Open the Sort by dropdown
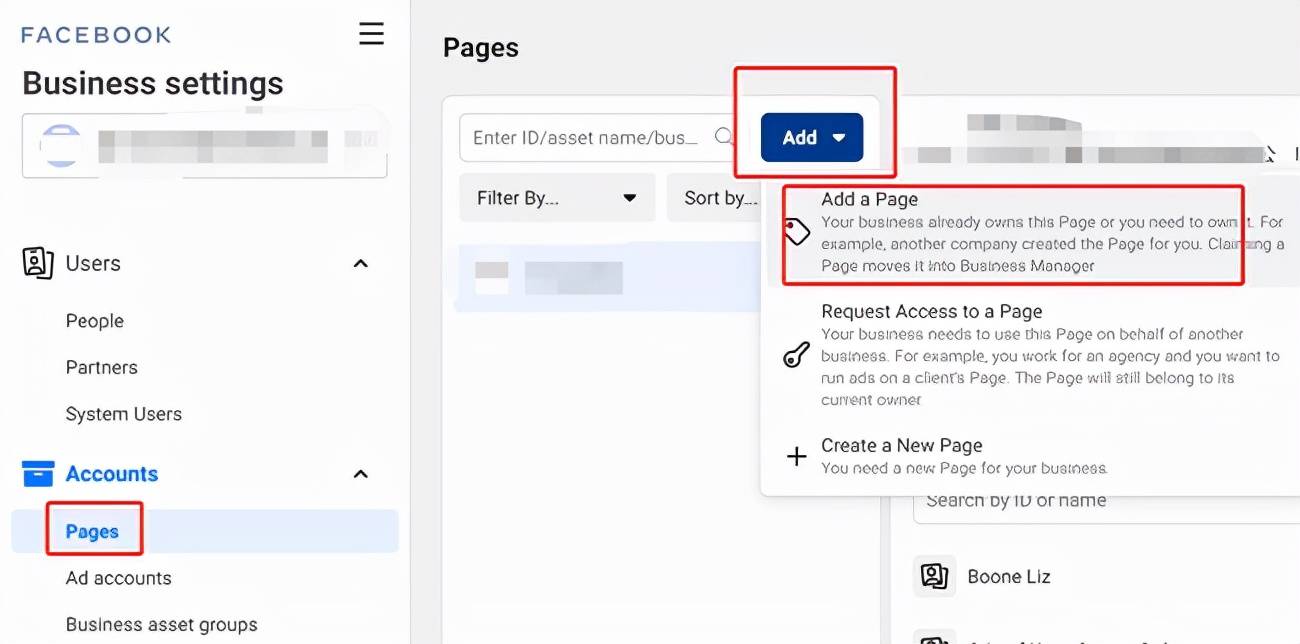The height and width of the screenshot is (644, 1300). pyautogui.click(x=714, y=198)
